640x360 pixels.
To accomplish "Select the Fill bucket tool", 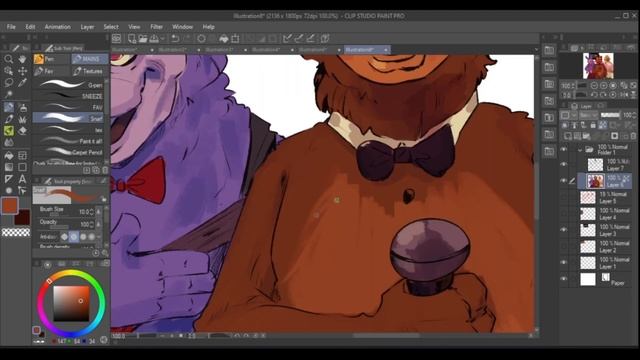I will click(x=9, y=156).
